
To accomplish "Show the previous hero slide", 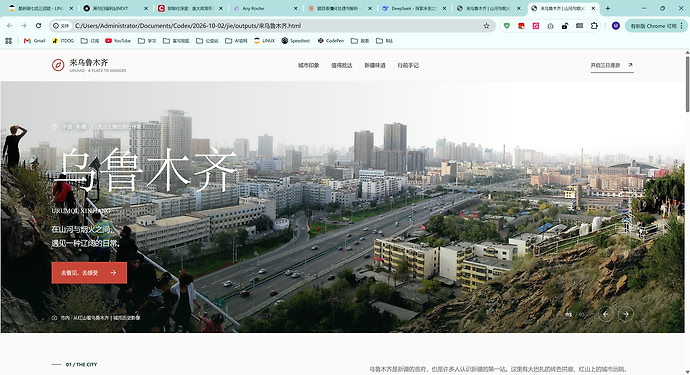I will tap(606, 314).
